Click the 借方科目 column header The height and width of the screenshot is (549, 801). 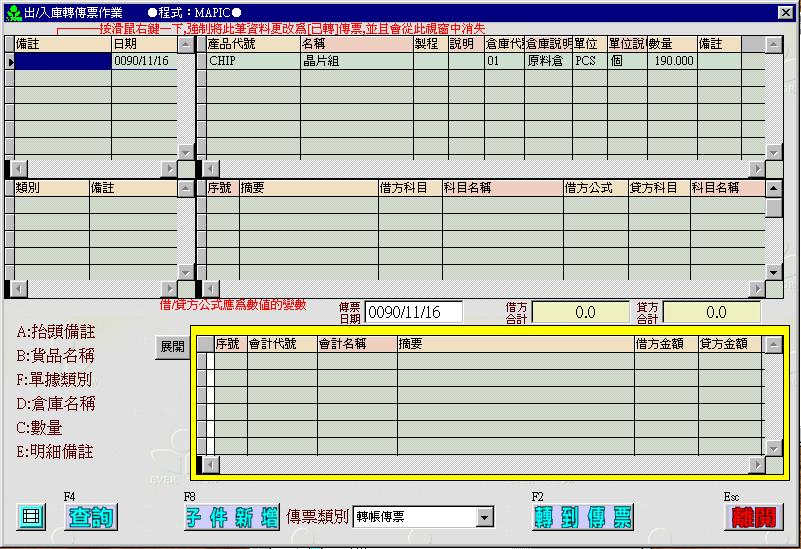pos(409,188)
